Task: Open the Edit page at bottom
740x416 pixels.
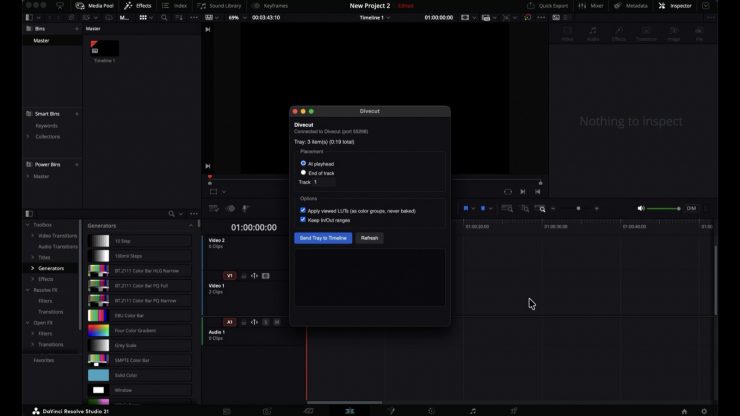Action: tap(349, 411)
